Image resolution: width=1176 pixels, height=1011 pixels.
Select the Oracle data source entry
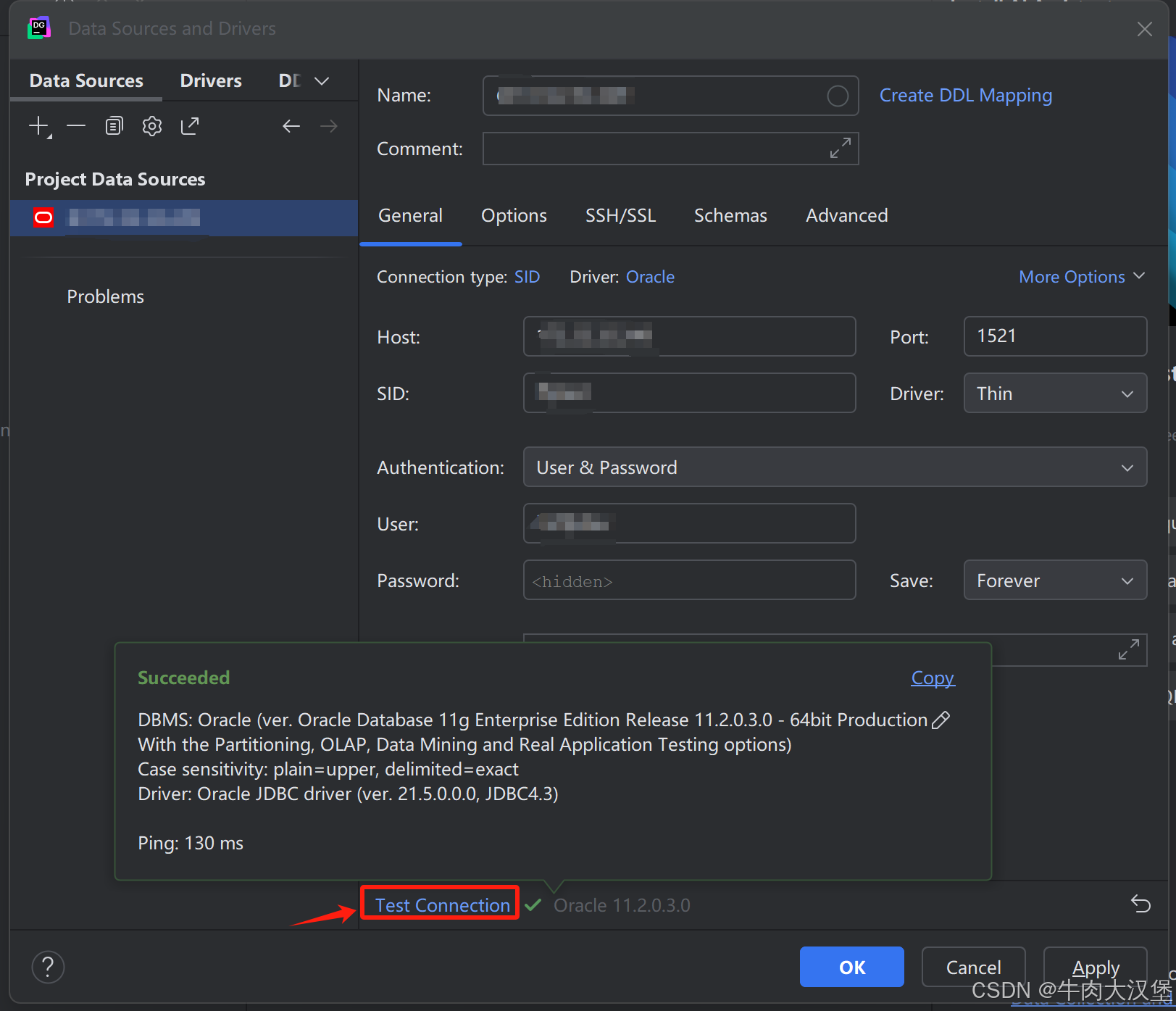point(184,217)
